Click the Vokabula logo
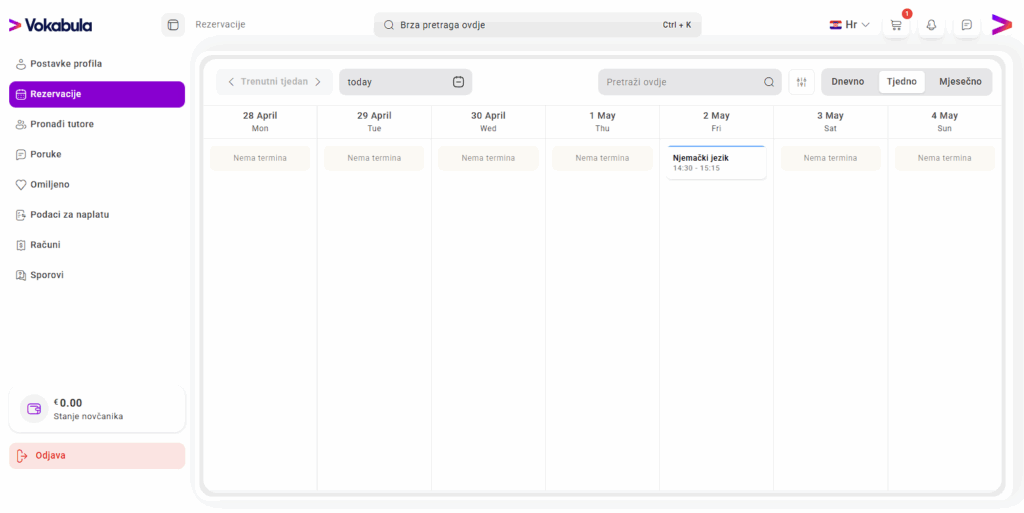Screen dimensions: 1024x513 click(50, 25)
